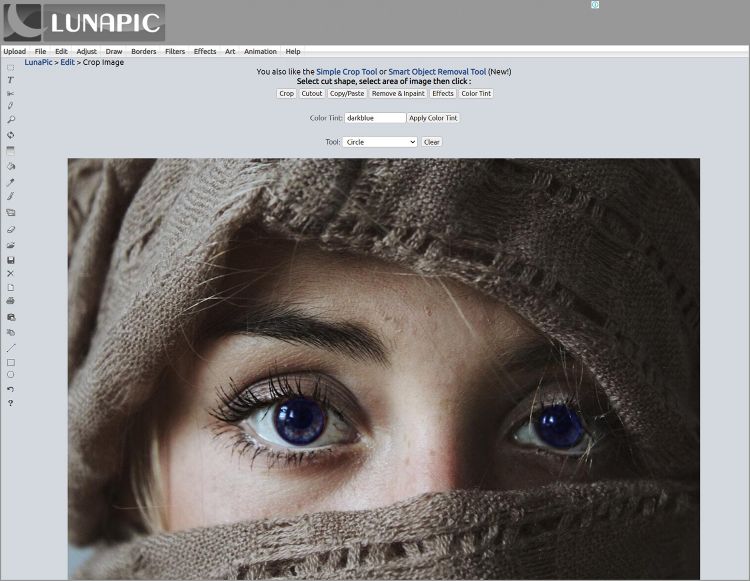Screen dimensions: 750x581
Task: Open the Animation menu
Action: [260, 51]
